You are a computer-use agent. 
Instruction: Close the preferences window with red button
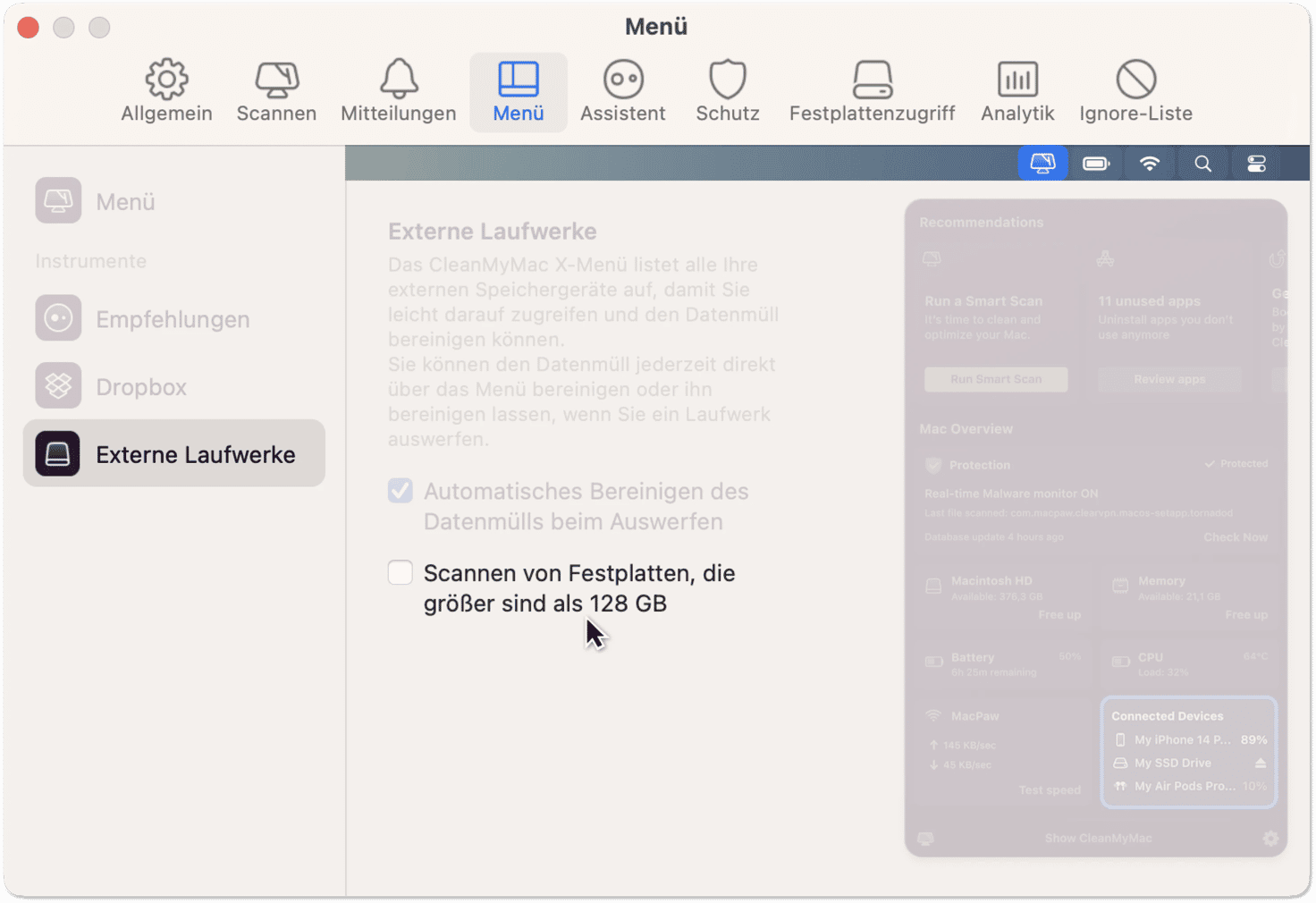pos(28,28)
